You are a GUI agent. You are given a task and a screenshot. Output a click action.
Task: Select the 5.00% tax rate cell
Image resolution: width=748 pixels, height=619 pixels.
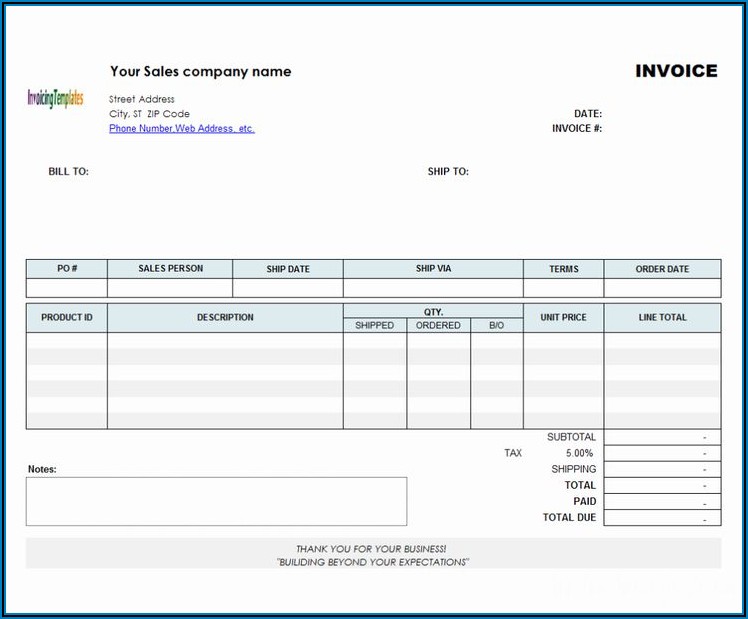tap(579, 453)
